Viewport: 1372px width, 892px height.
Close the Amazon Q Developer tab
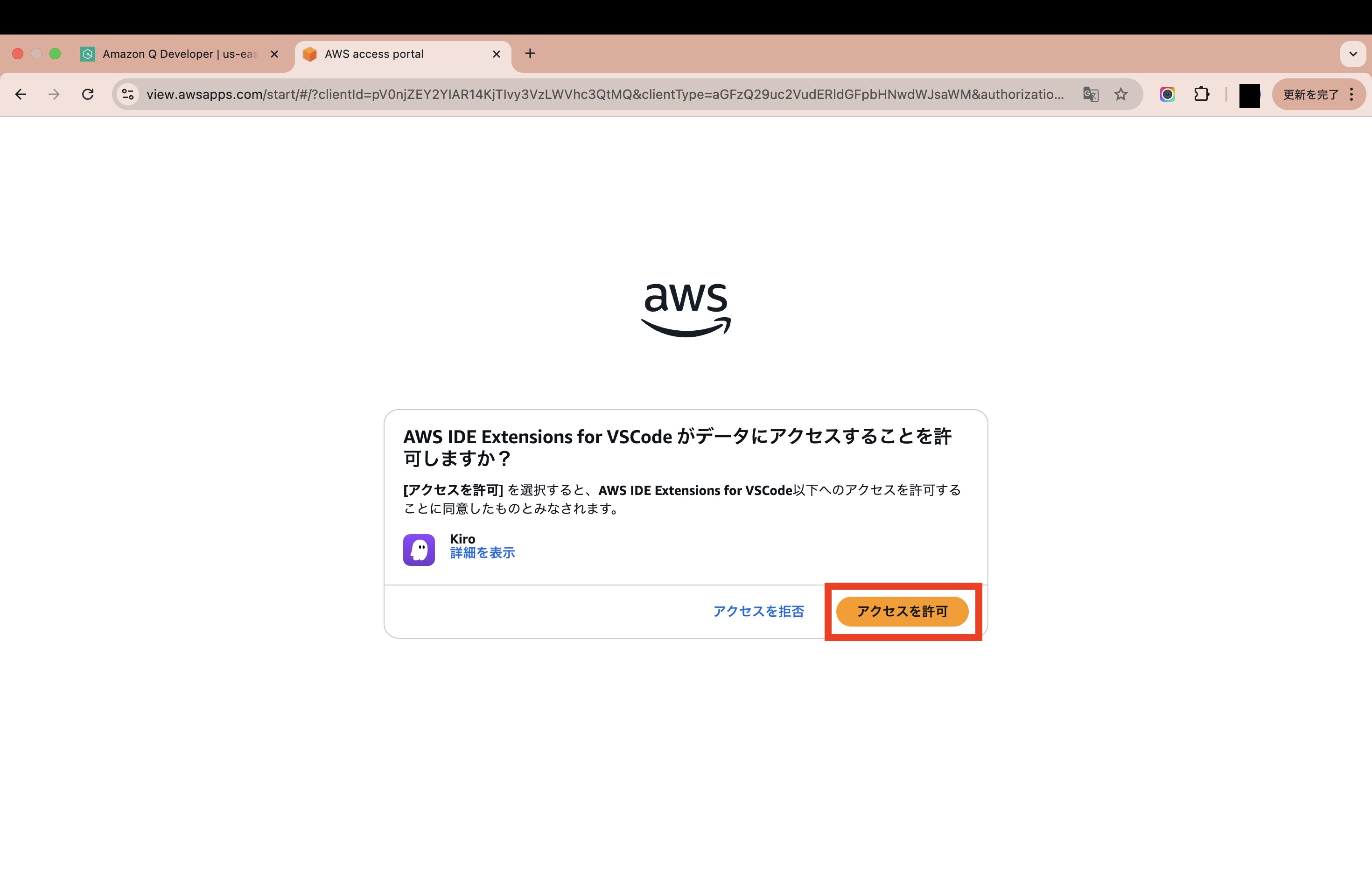click(x=274, y=54)
